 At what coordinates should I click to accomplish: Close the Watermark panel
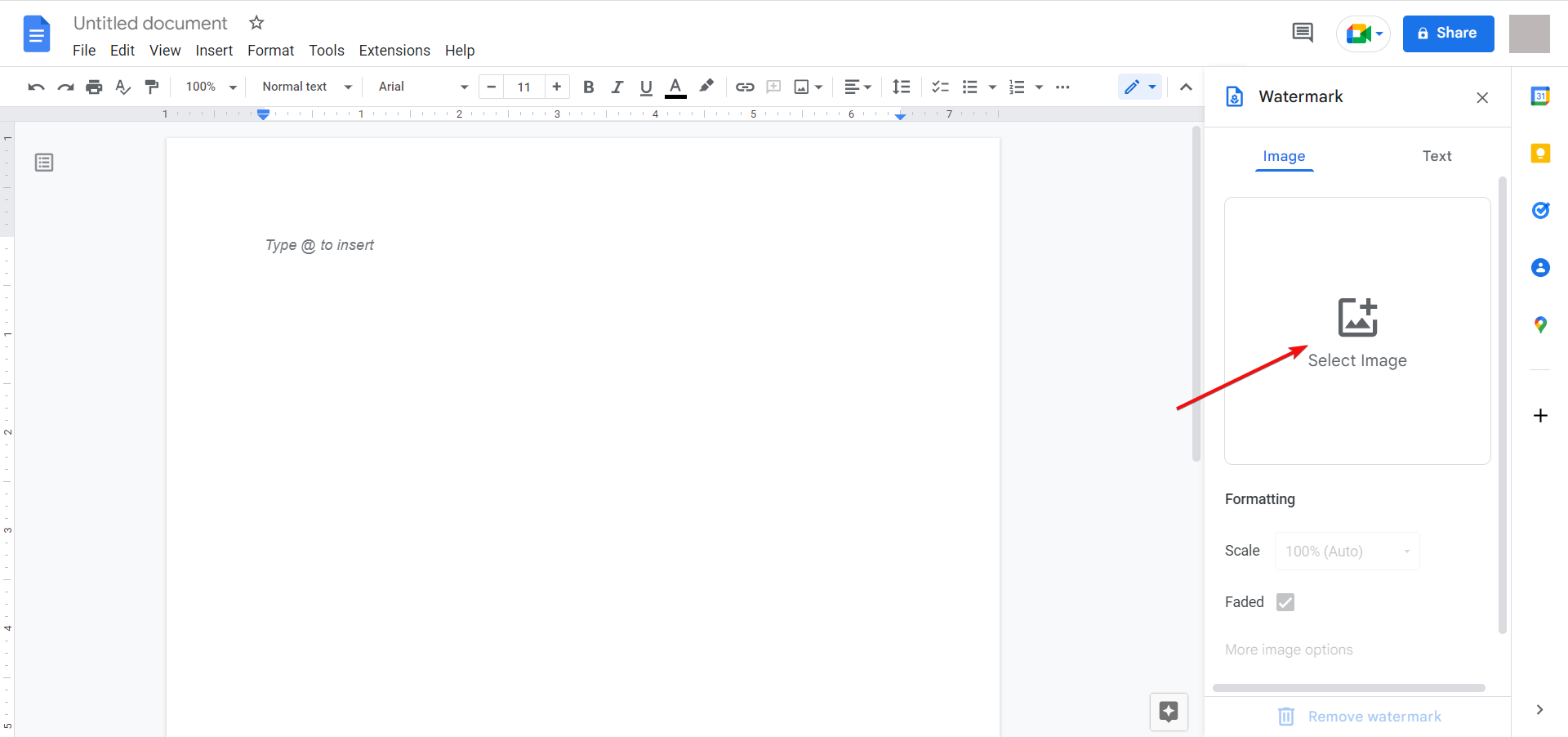coord(1482,97)
